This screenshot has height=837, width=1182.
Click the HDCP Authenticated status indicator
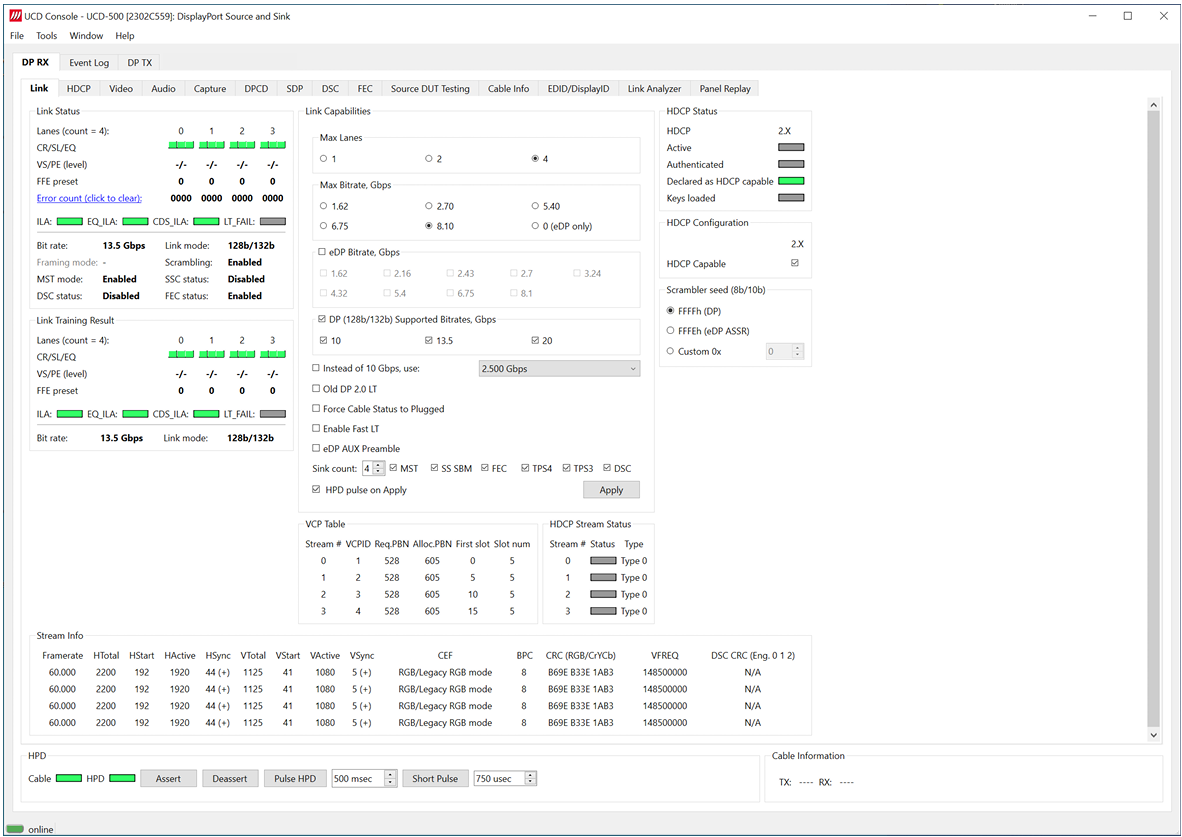pyautogui.click(x=791, y=164)
